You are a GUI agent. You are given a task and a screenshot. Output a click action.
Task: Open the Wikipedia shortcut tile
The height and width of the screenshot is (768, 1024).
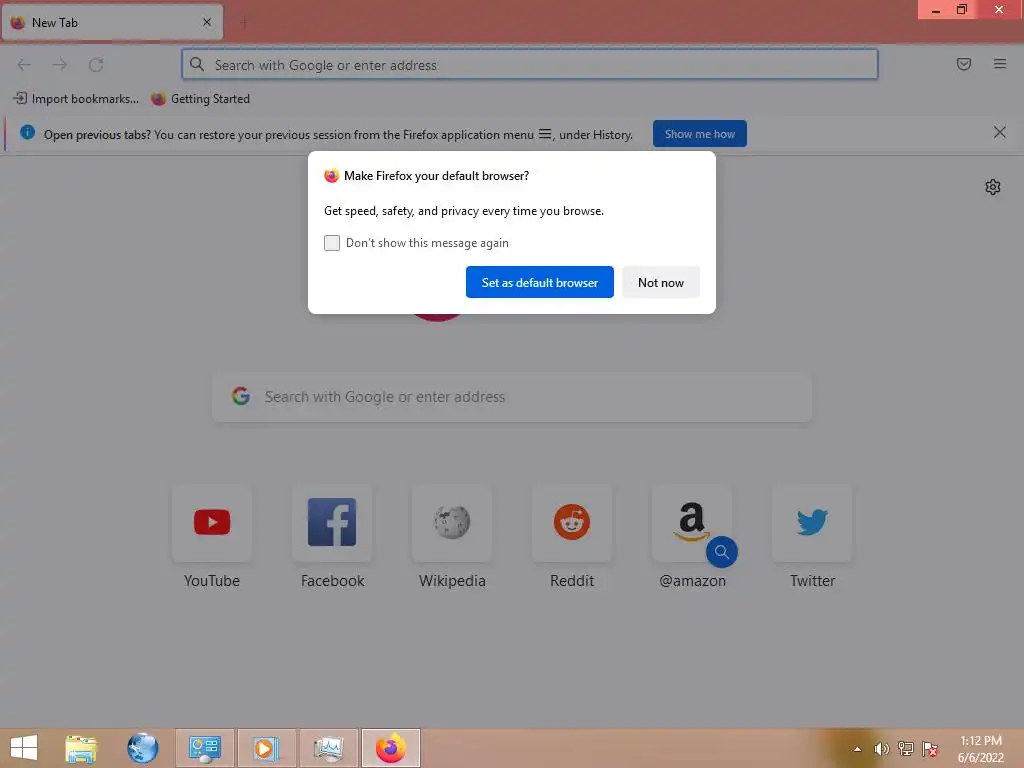[x=452, y=522]
